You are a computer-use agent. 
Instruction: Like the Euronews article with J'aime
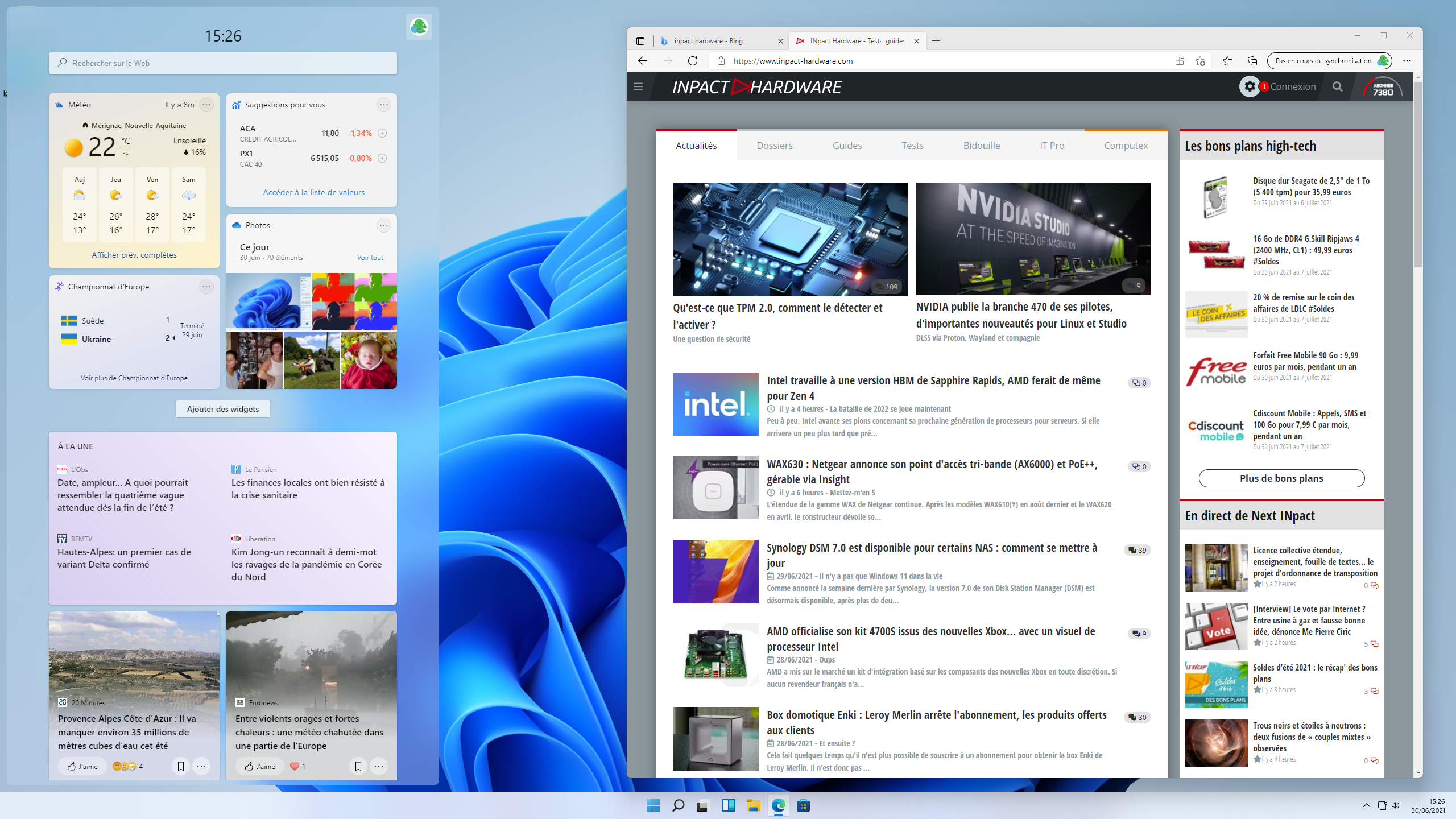pos(260,766)
